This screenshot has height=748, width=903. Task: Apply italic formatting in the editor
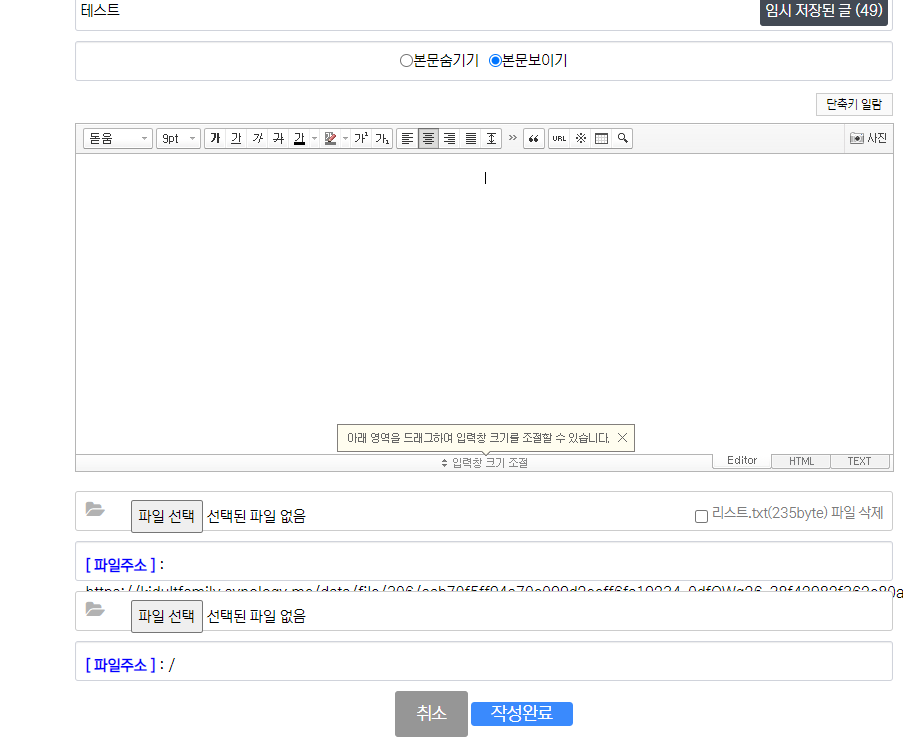pyautogui.click(x=257, y=139)
